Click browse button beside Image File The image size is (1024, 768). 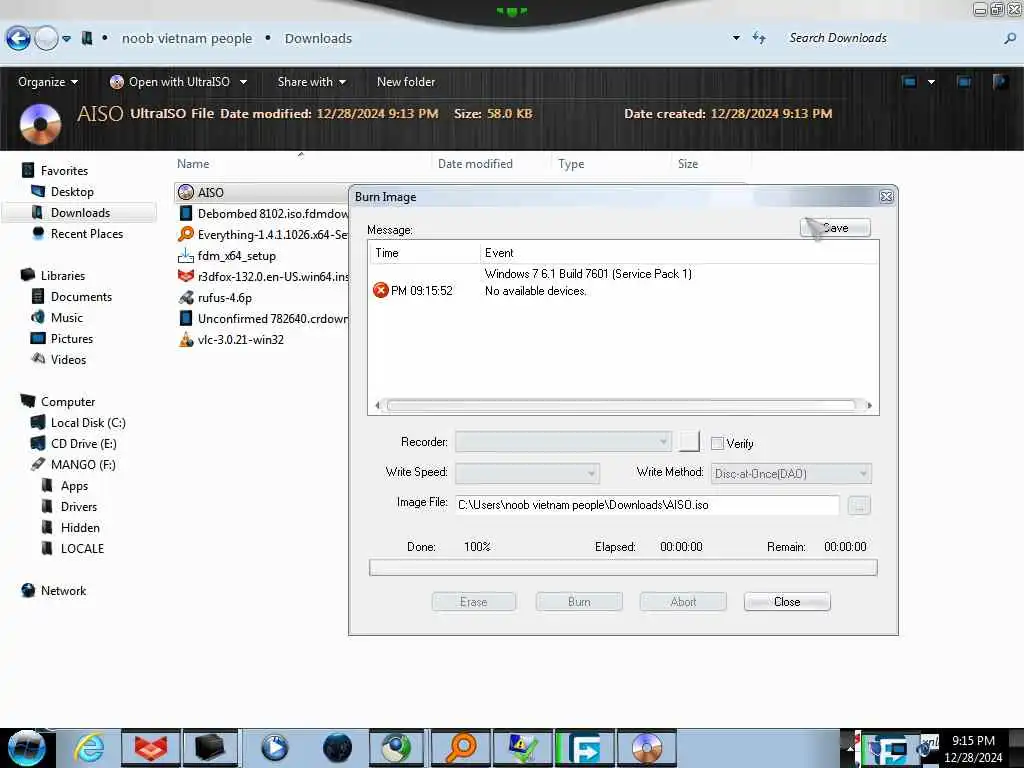click(x=859, y=505)
